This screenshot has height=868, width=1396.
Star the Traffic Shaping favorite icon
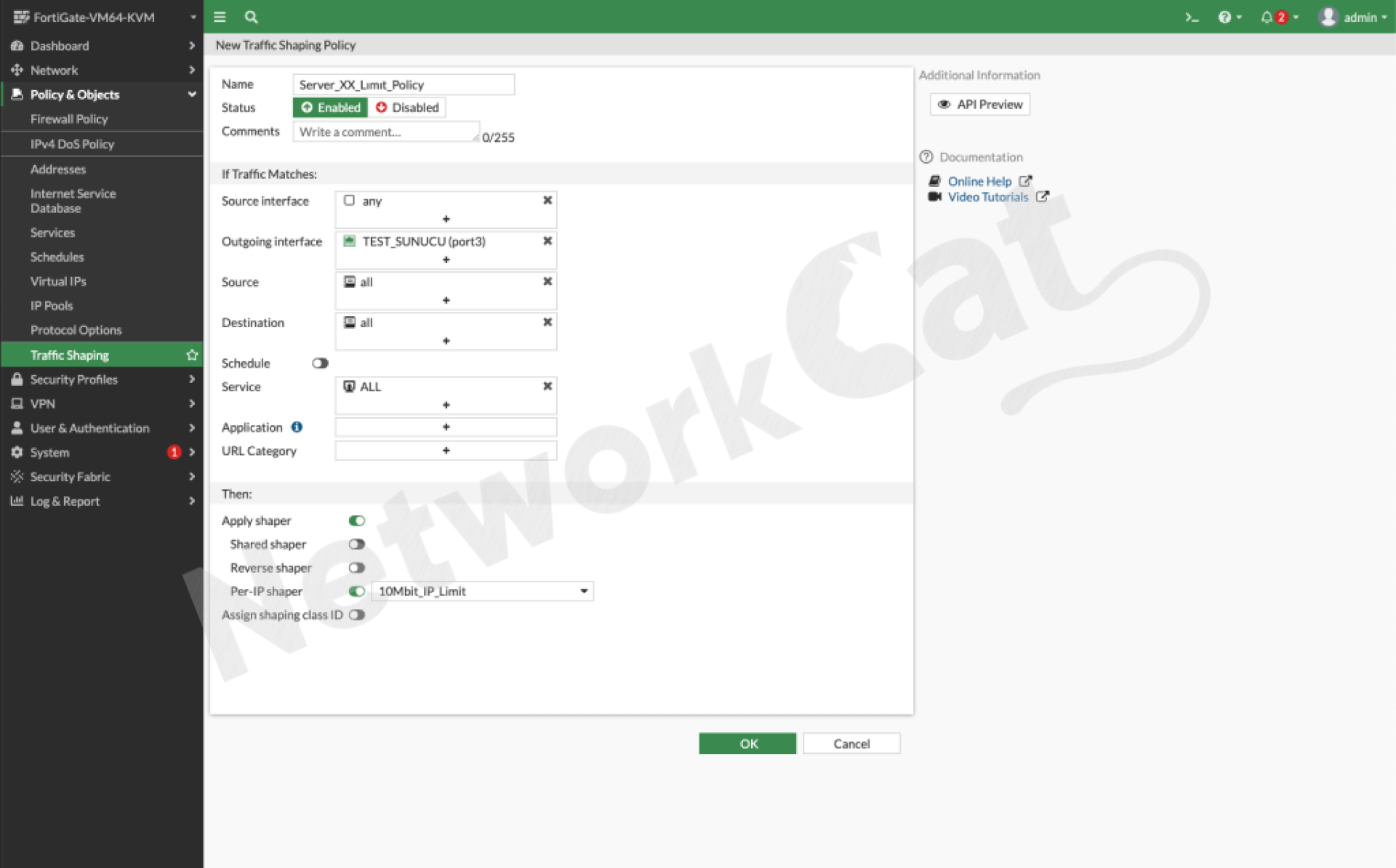(x=192, y=355)
